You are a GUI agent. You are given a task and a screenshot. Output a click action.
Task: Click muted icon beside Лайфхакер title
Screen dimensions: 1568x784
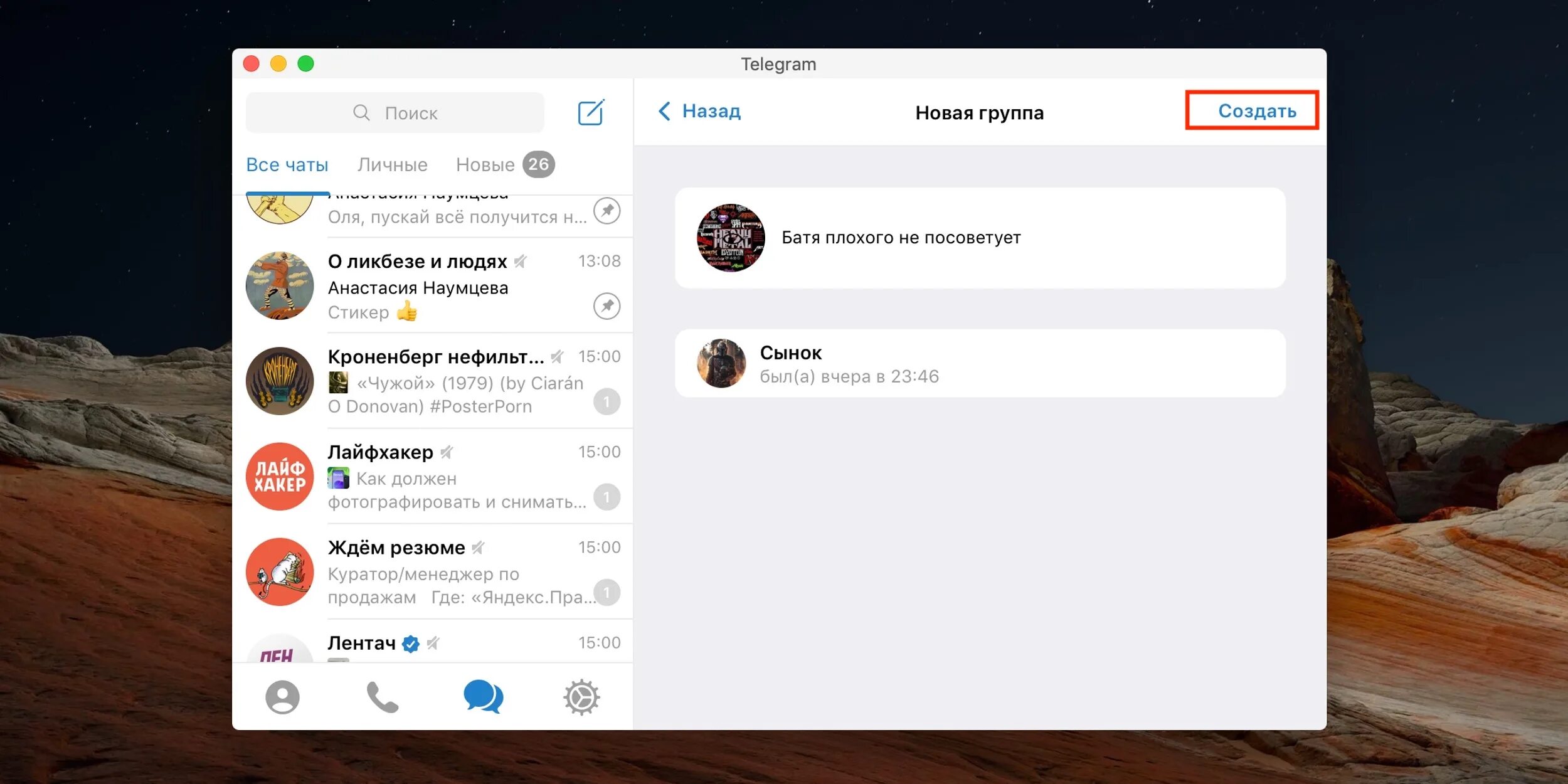pyautogui.click(x=447, y=452)
